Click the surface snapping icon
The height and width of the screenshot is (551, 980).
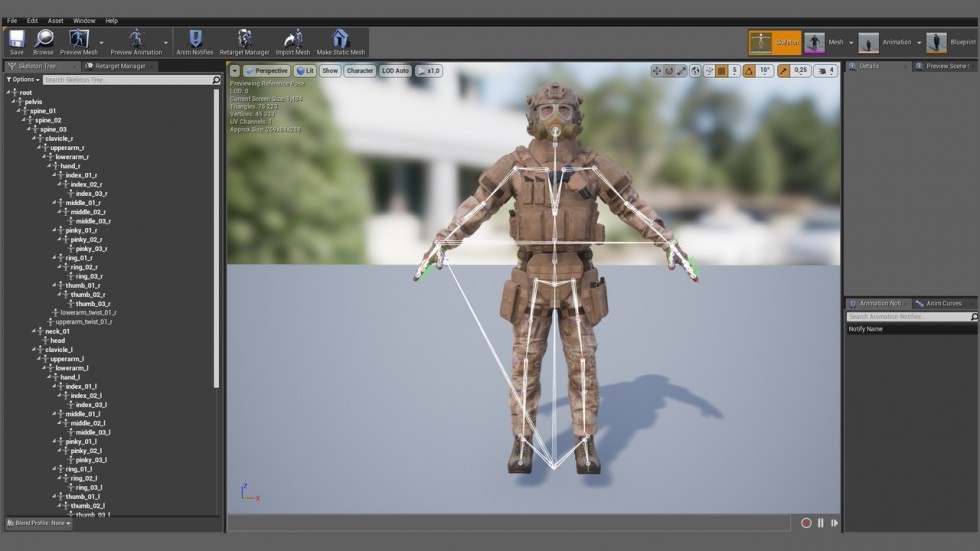coord(709,71)
